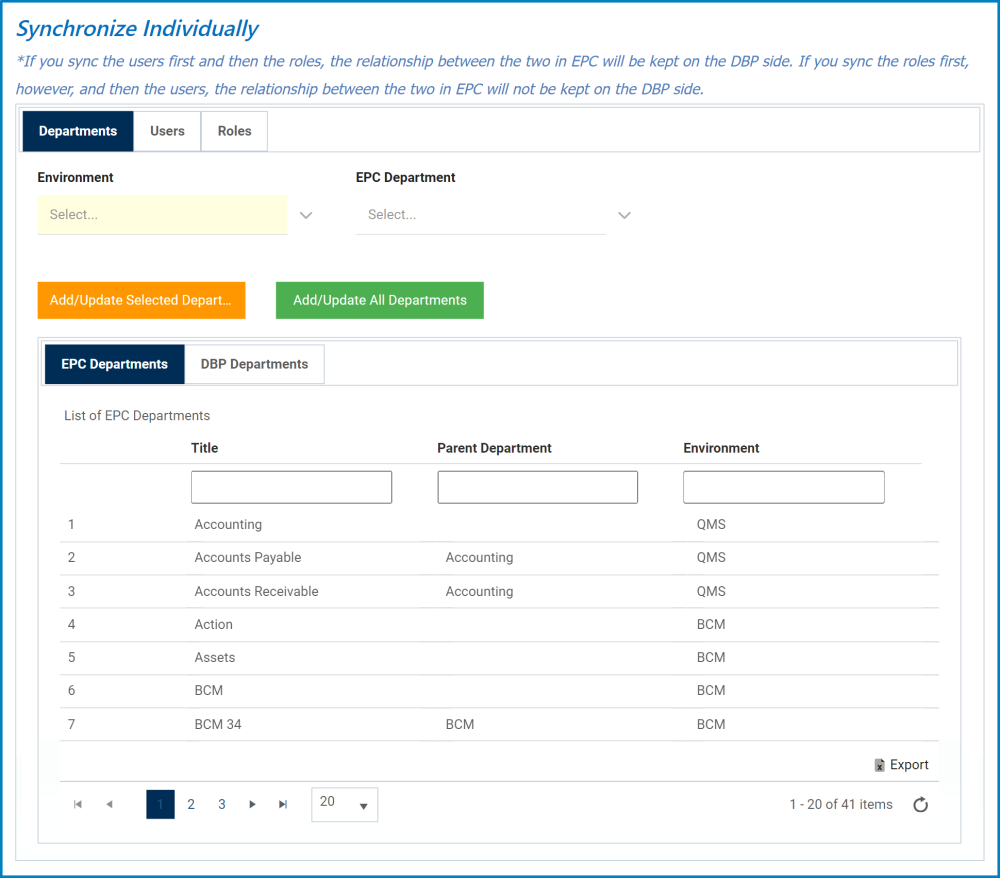Image resolution: width=1000 pixels, height=878 pixels.
Task: Switch to the Roles tab
Action: 233,131
